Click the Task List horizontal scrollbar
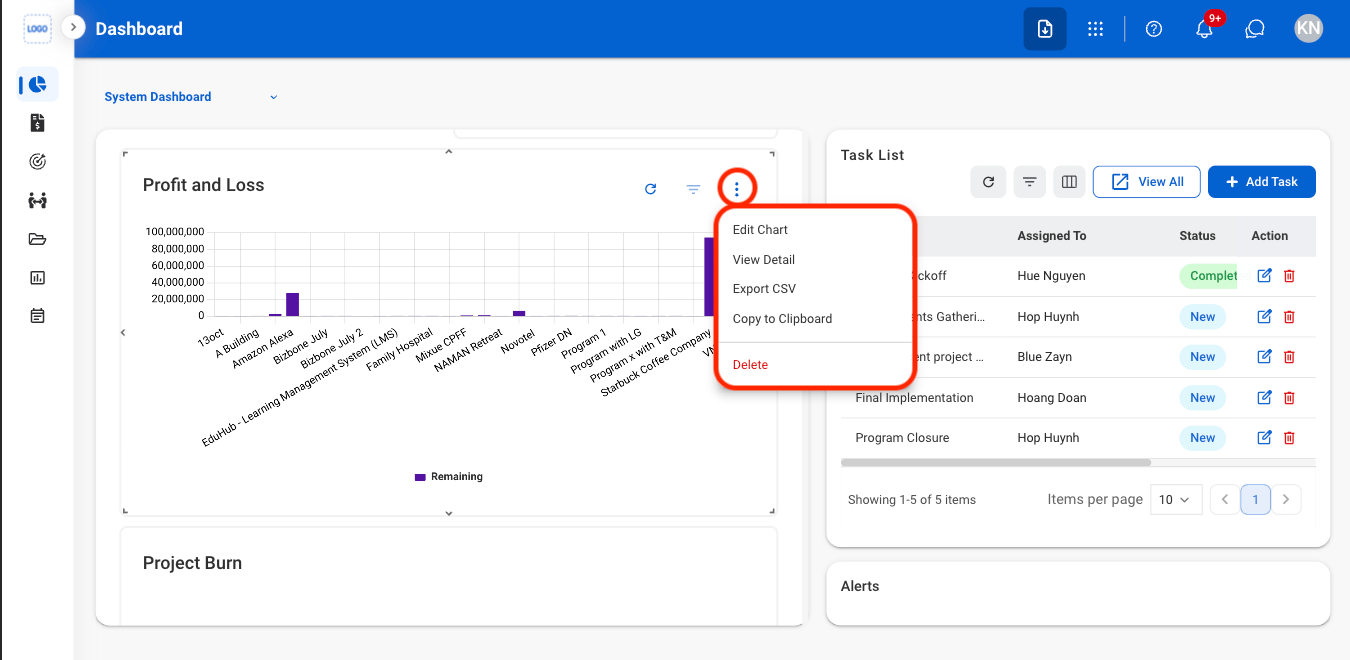 pyautogui.click(x=996, y=463)
